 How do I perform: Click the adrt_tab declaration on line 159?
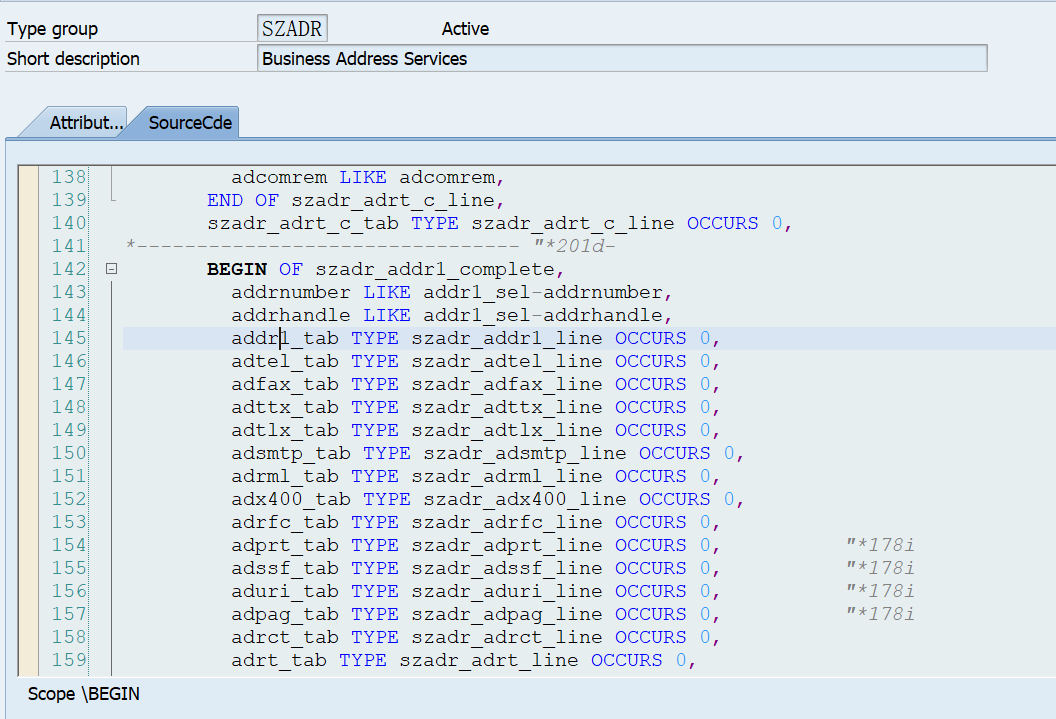(285, 660)
